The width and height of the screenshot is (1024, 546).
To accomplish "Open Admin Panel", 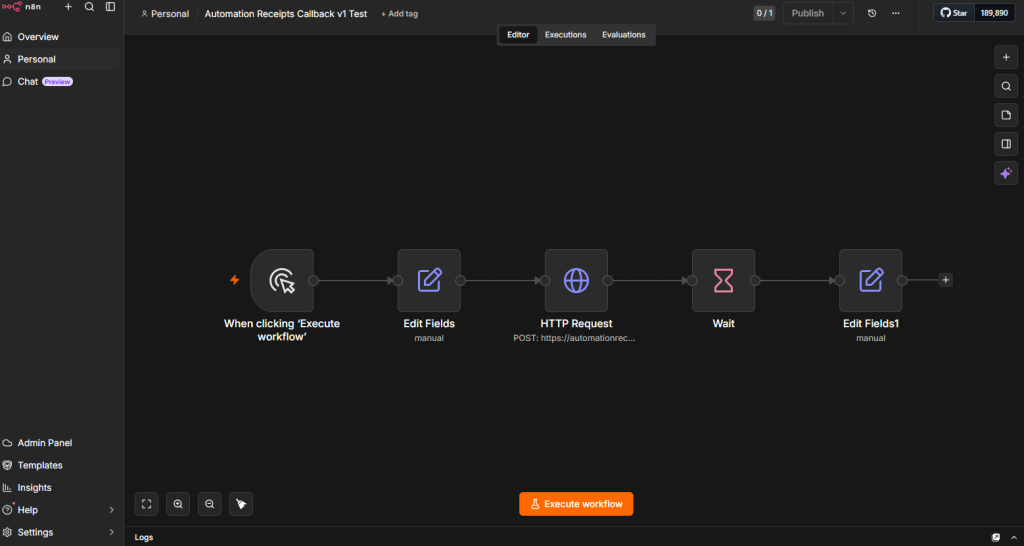I will click(60, 443).
